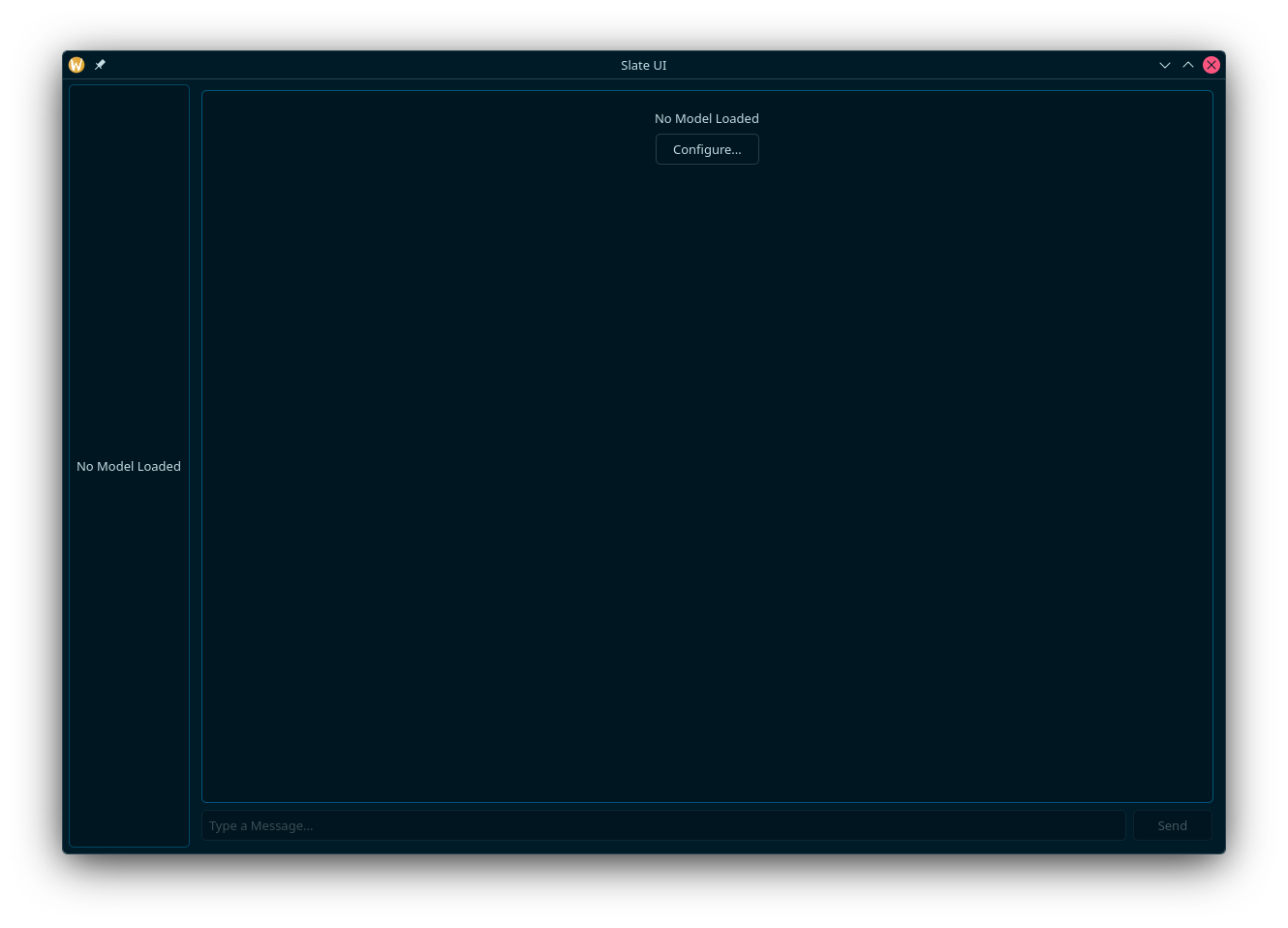Enable window pinning from the title bar
This screenshot has width=1288, height=928.
[x=100, y=65]
